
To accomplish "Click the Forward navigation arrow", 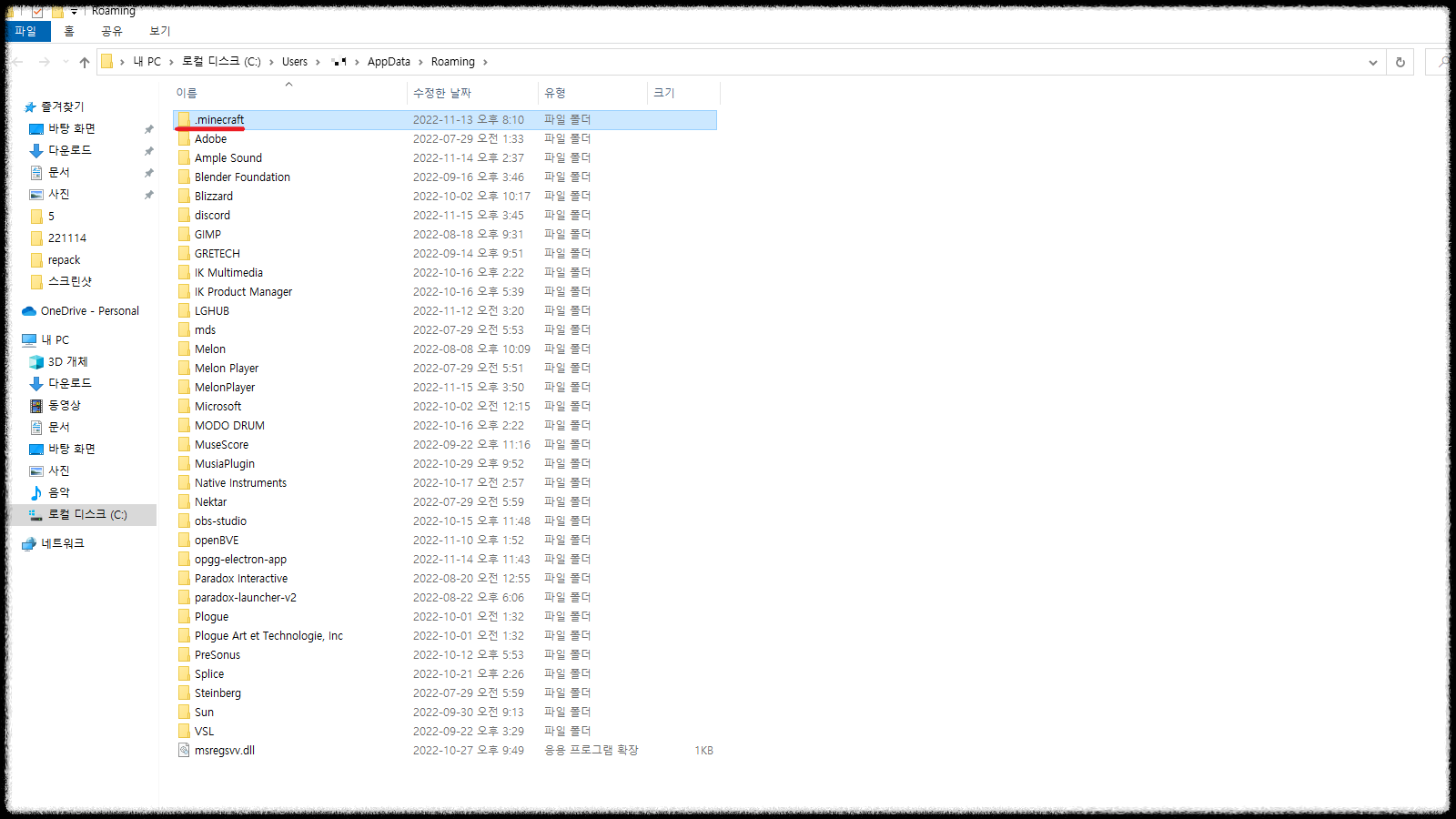I will 44,62.
